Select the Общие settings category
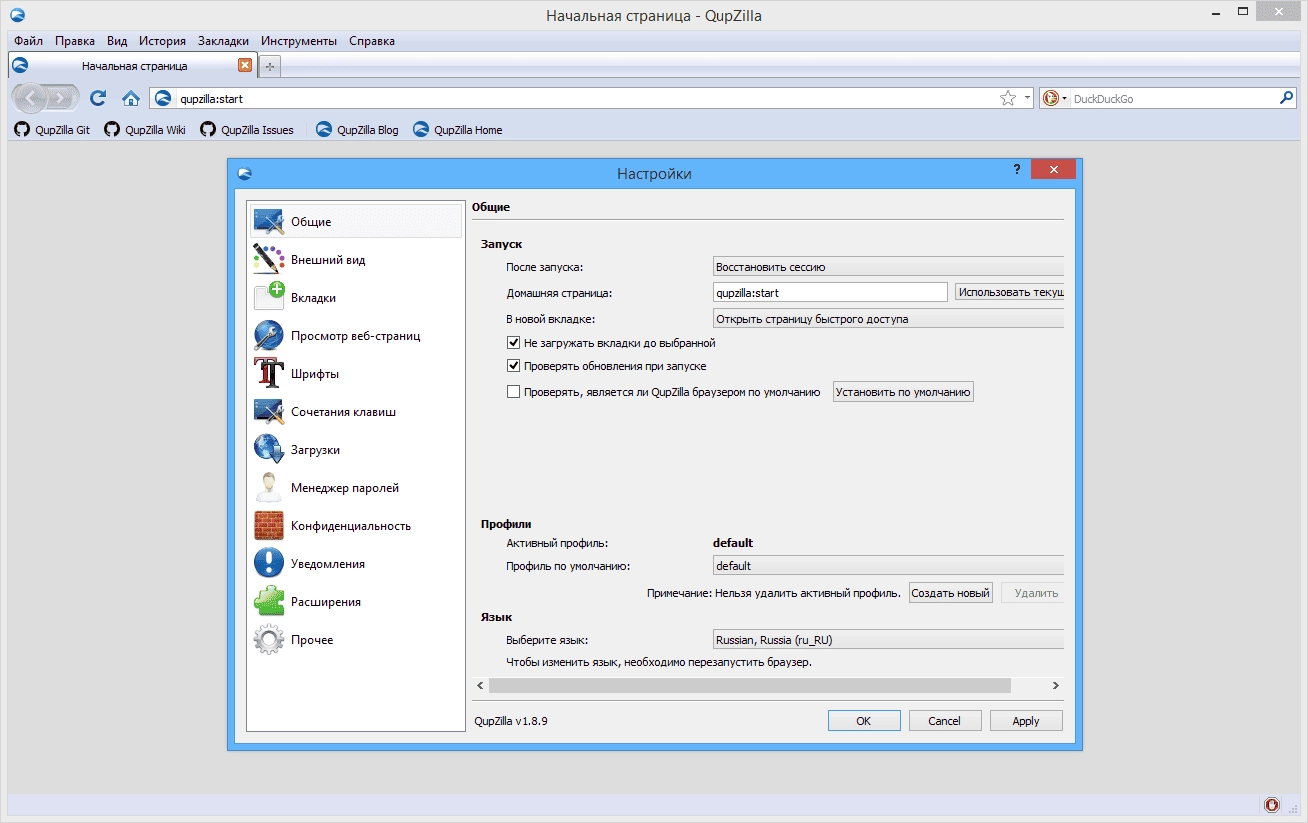Image resolution: width=1308 pixels, height=823 pixels. pyautogui.click(x=356, y=221)
